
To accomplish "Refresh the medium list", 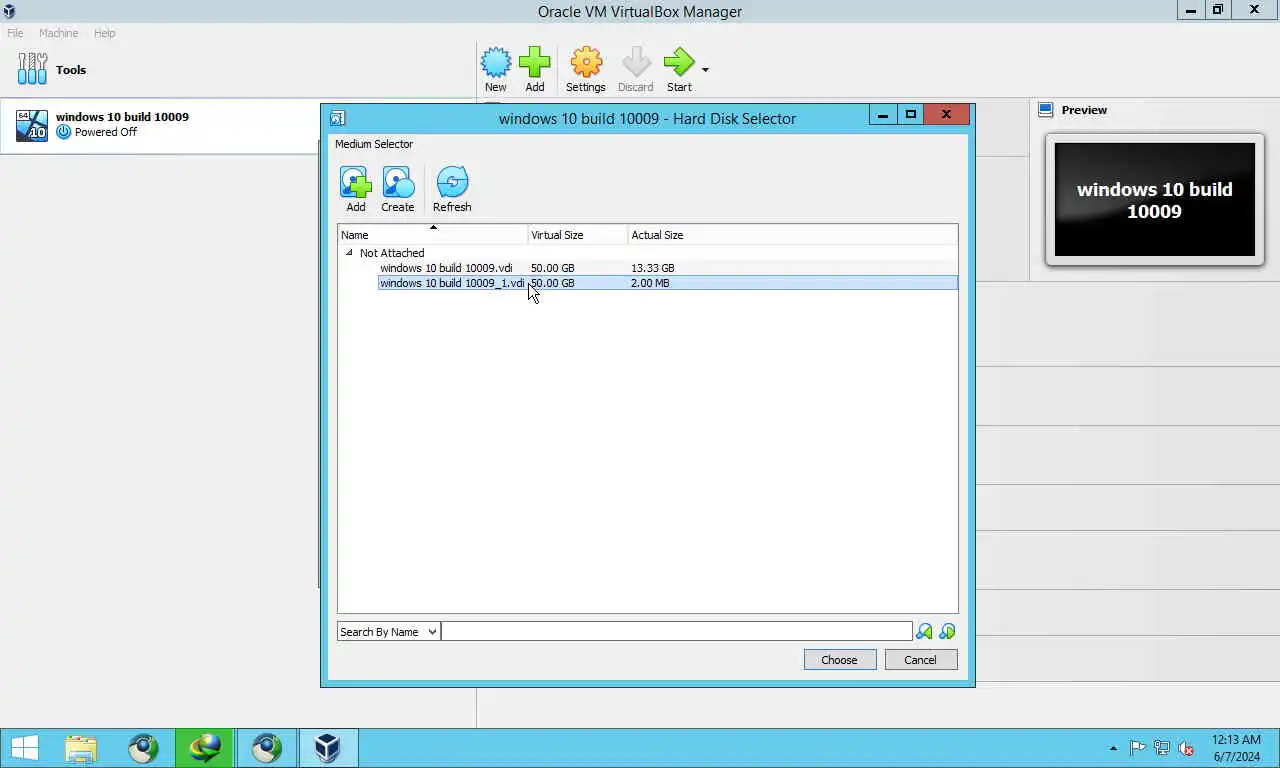I will click(x=452, y=189).
